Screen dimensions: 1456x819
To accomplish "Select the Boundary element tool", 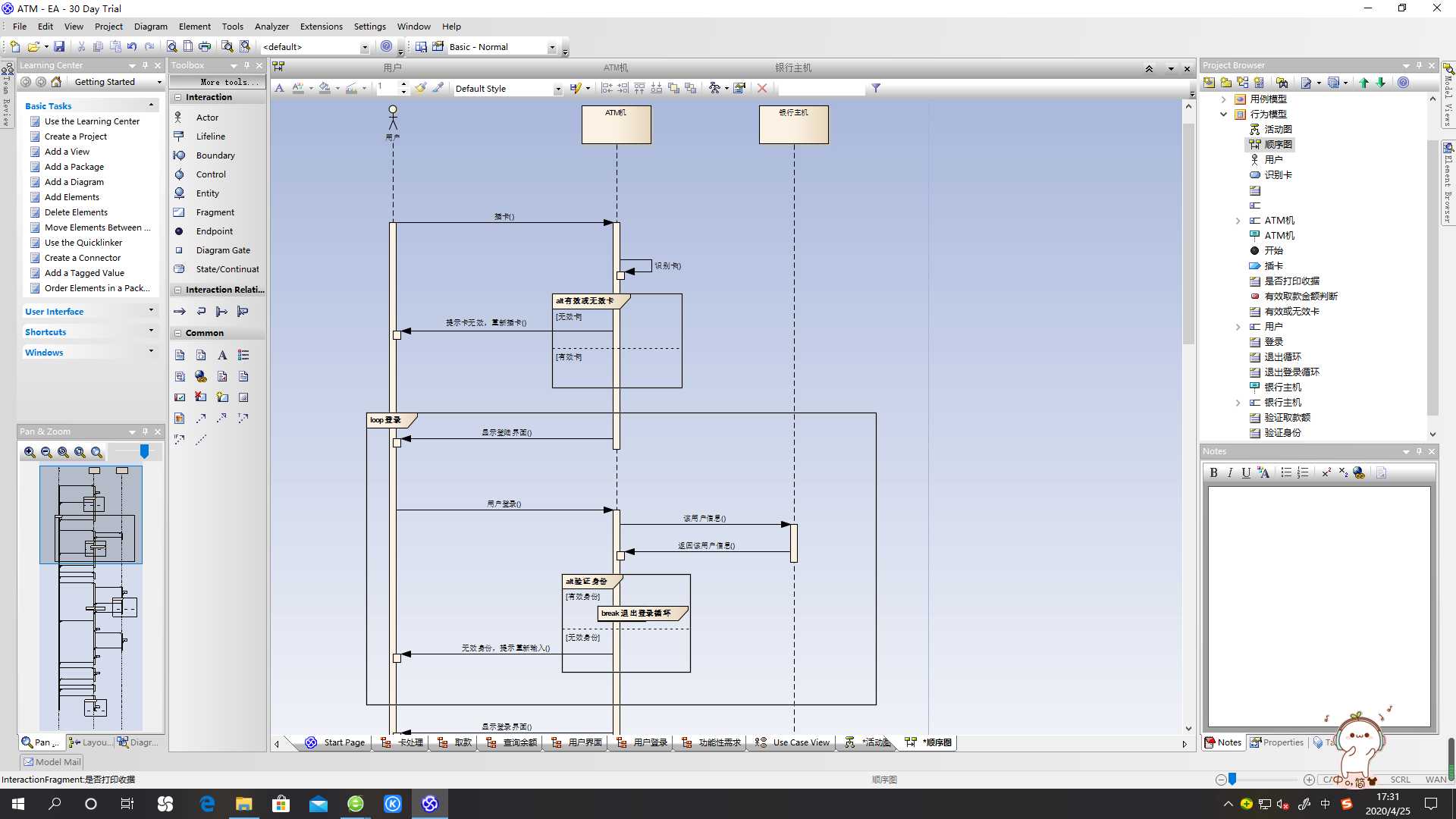I will [215, 155].
